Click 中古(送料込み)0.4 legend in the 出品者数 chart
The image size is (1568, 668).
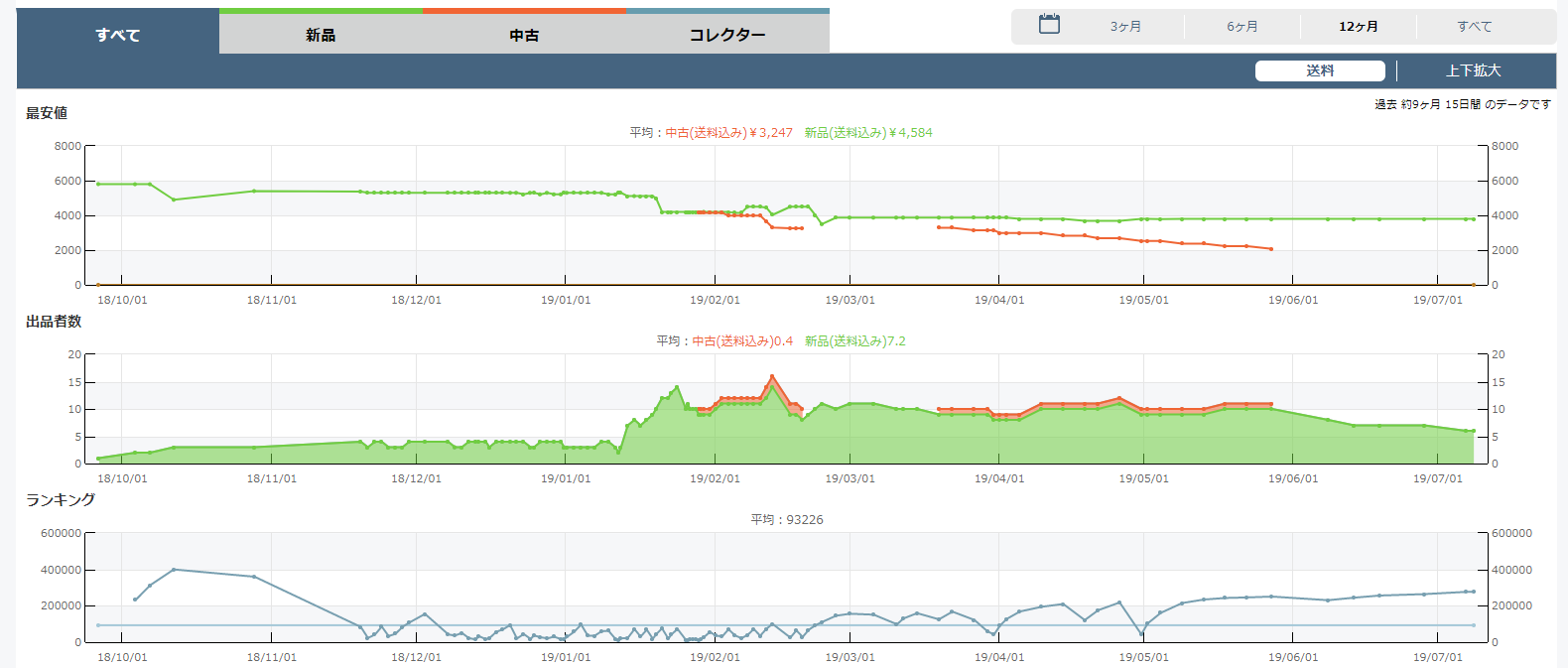(742, 341)
